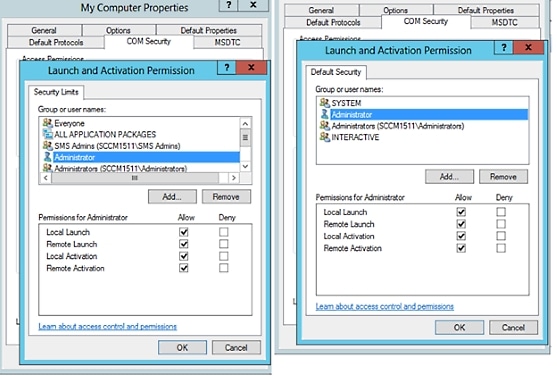Check Deny Remote Launch in Default Security dialog
This screenshot has height=376, width=557.
pyautogui.click(x=501, y=224)
